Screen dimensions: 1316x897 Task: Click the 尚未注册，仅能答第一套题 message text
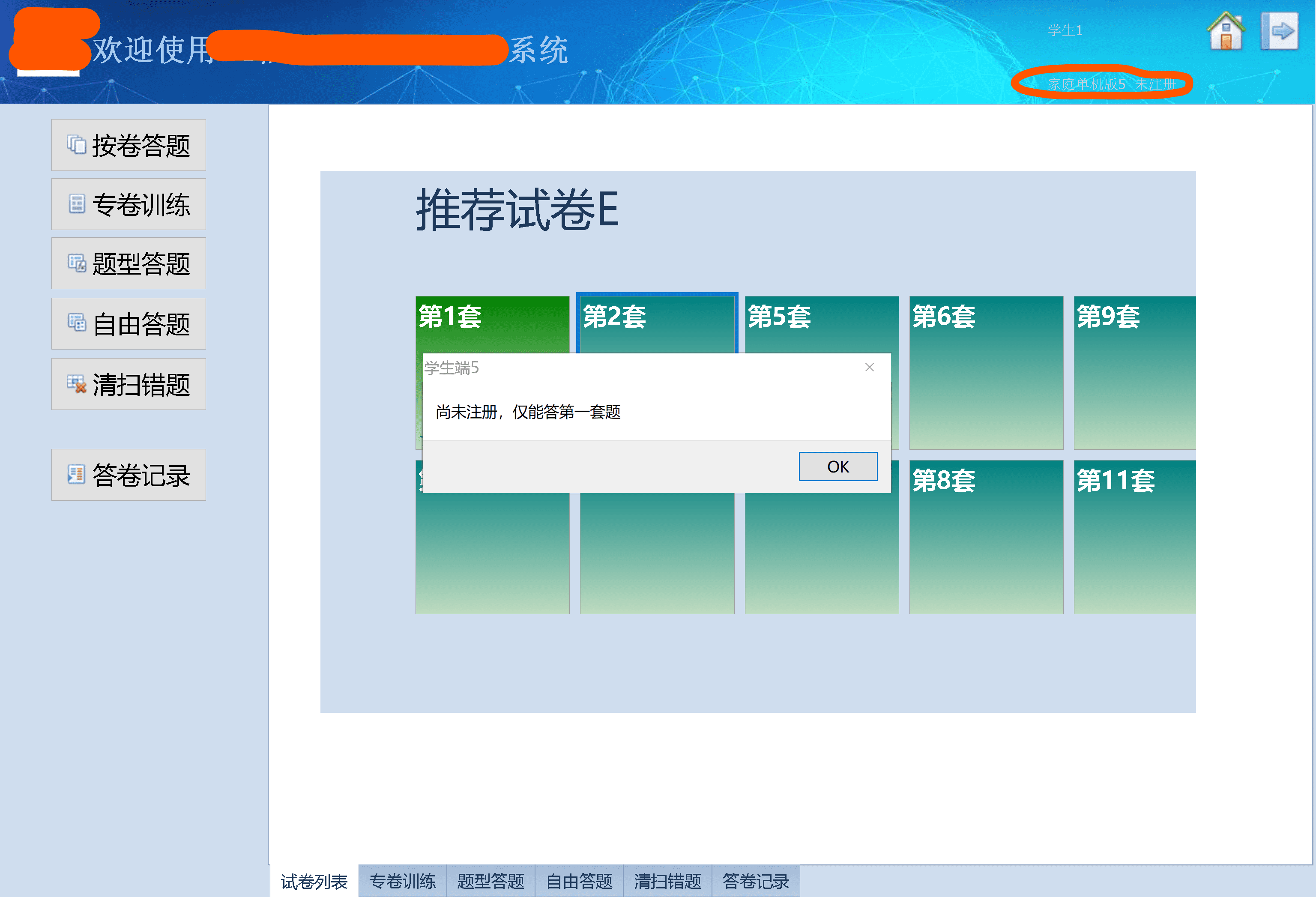[528, 412]
